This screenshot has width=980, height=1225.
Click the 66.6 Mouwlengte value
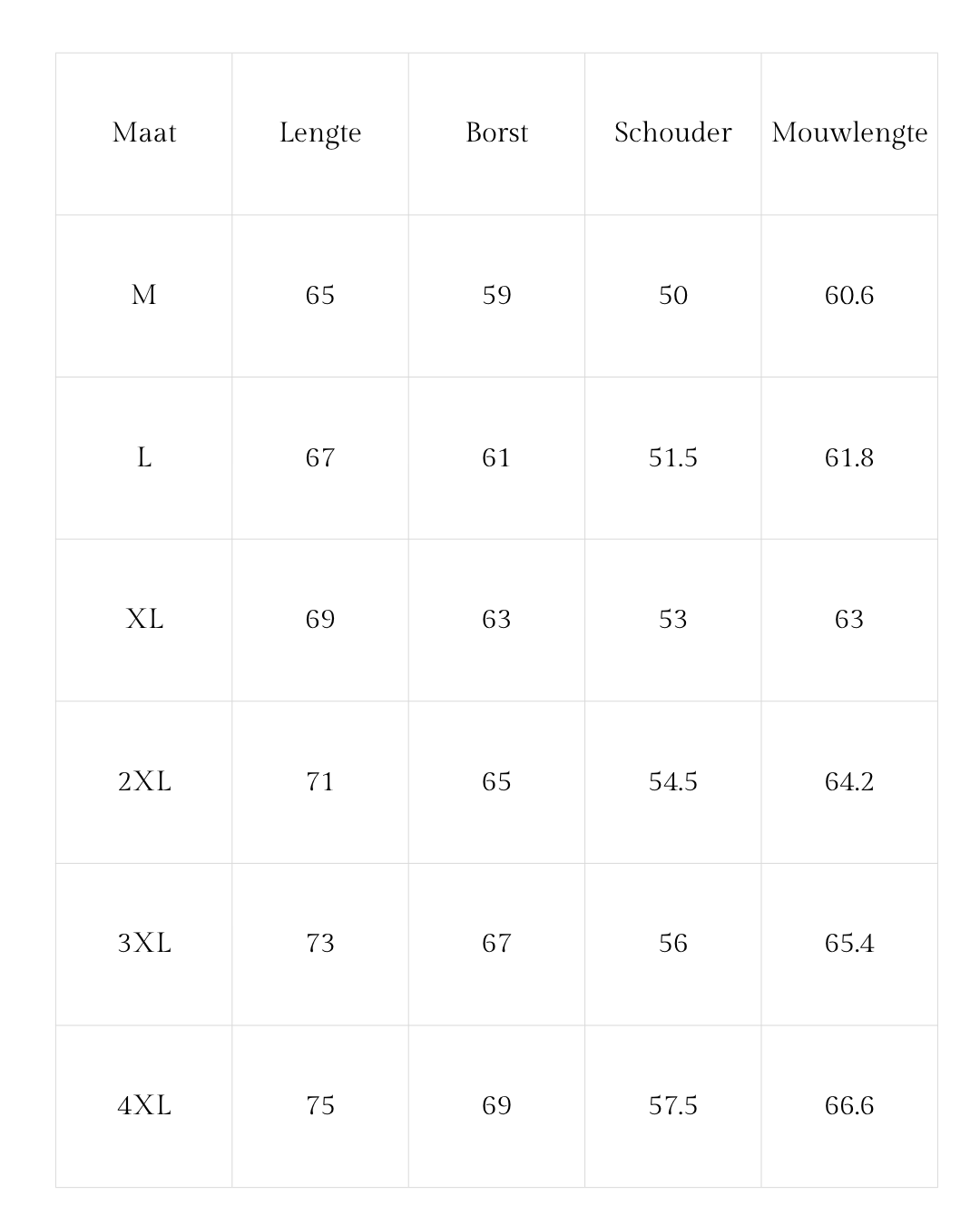click(849, 1105)
